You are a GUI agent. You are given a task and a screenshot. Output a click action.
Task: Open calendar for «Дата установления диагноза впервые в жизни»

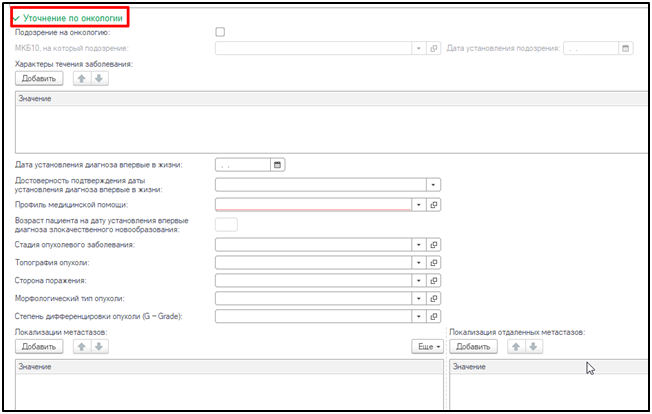click(x=278, y=165)
